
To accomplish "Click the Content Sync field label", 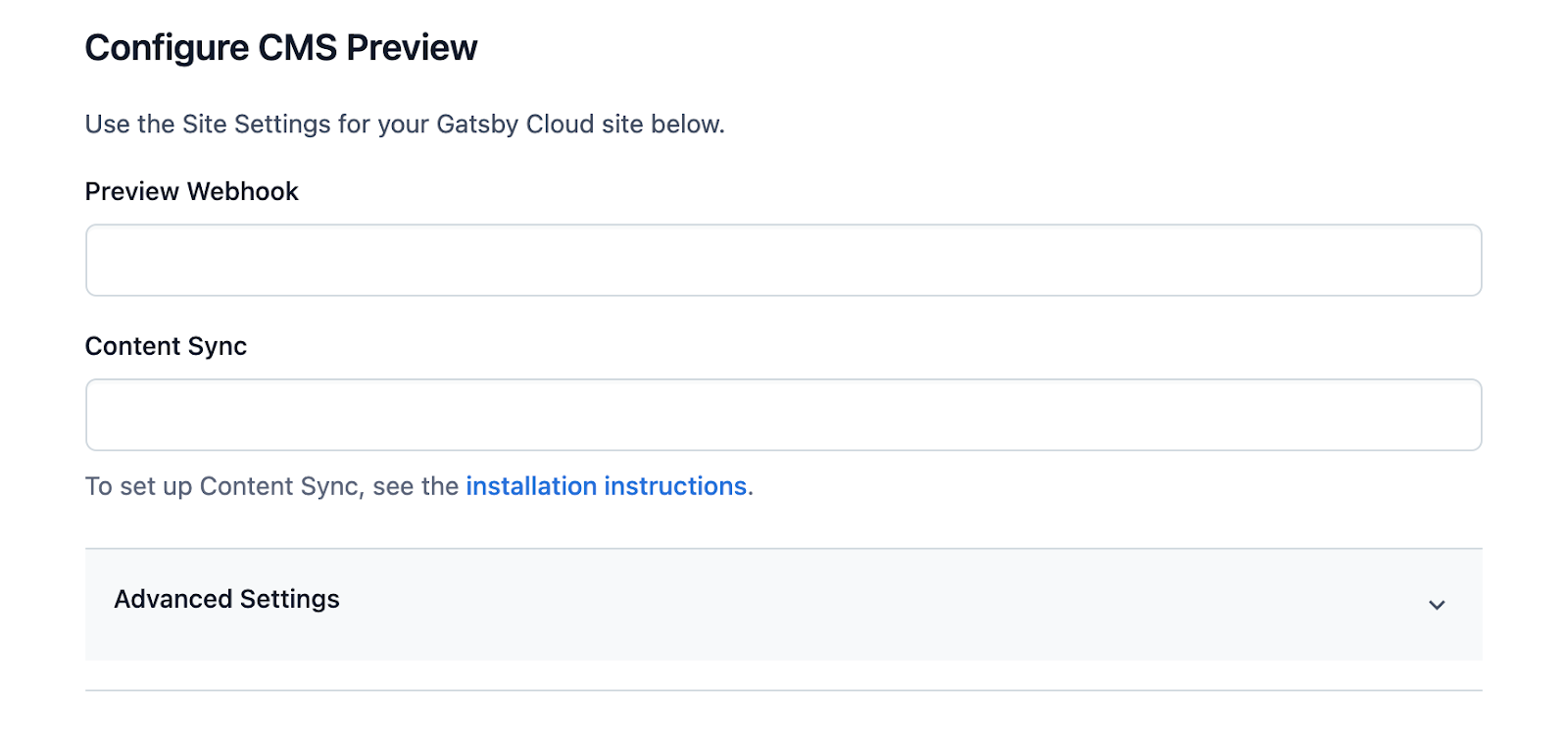I will (166, 346).
